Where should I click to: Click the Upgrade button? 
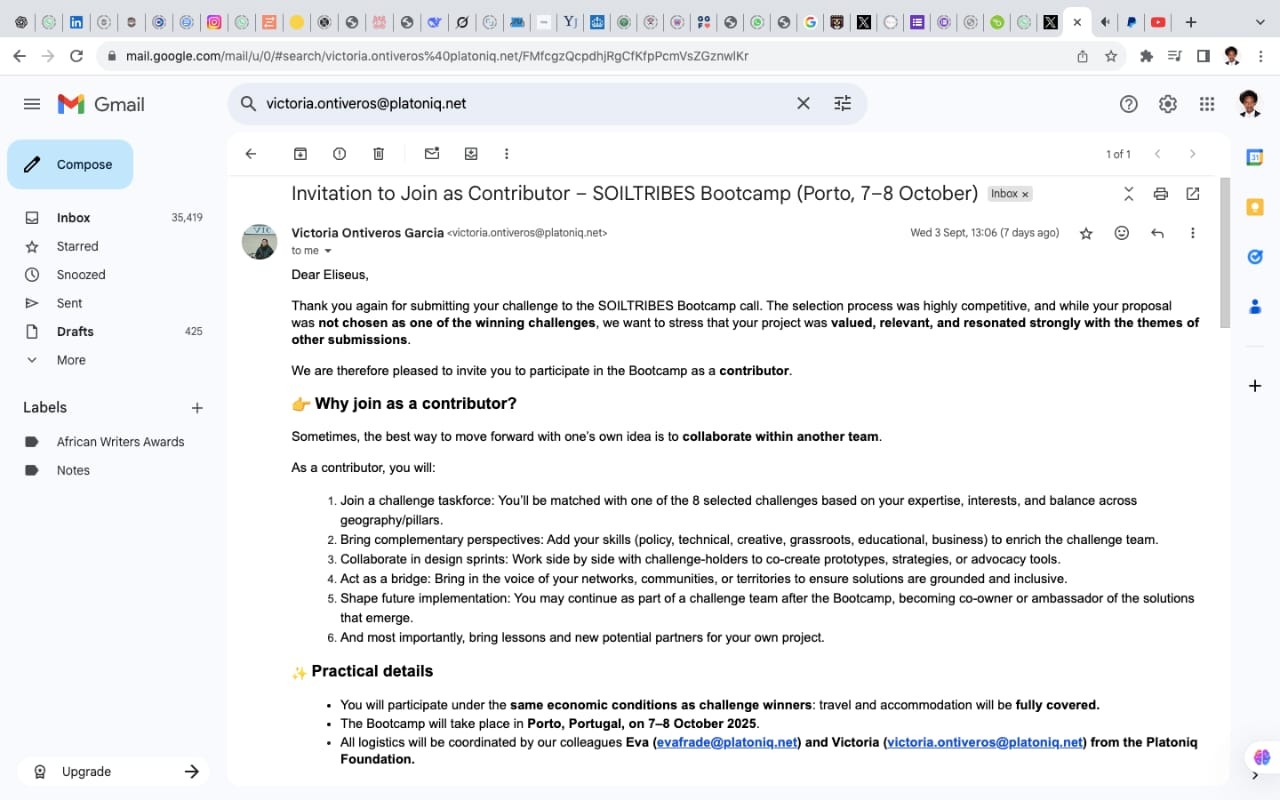(x=113, y=772)
